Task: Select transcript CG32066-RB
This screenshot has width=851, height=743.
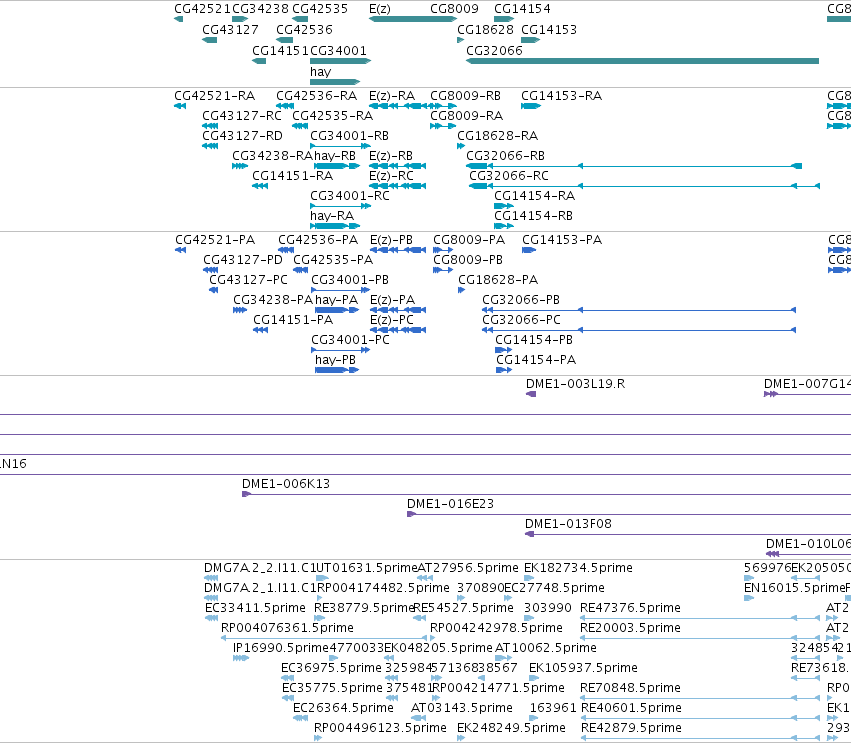Action: click(x=505, y=156)
